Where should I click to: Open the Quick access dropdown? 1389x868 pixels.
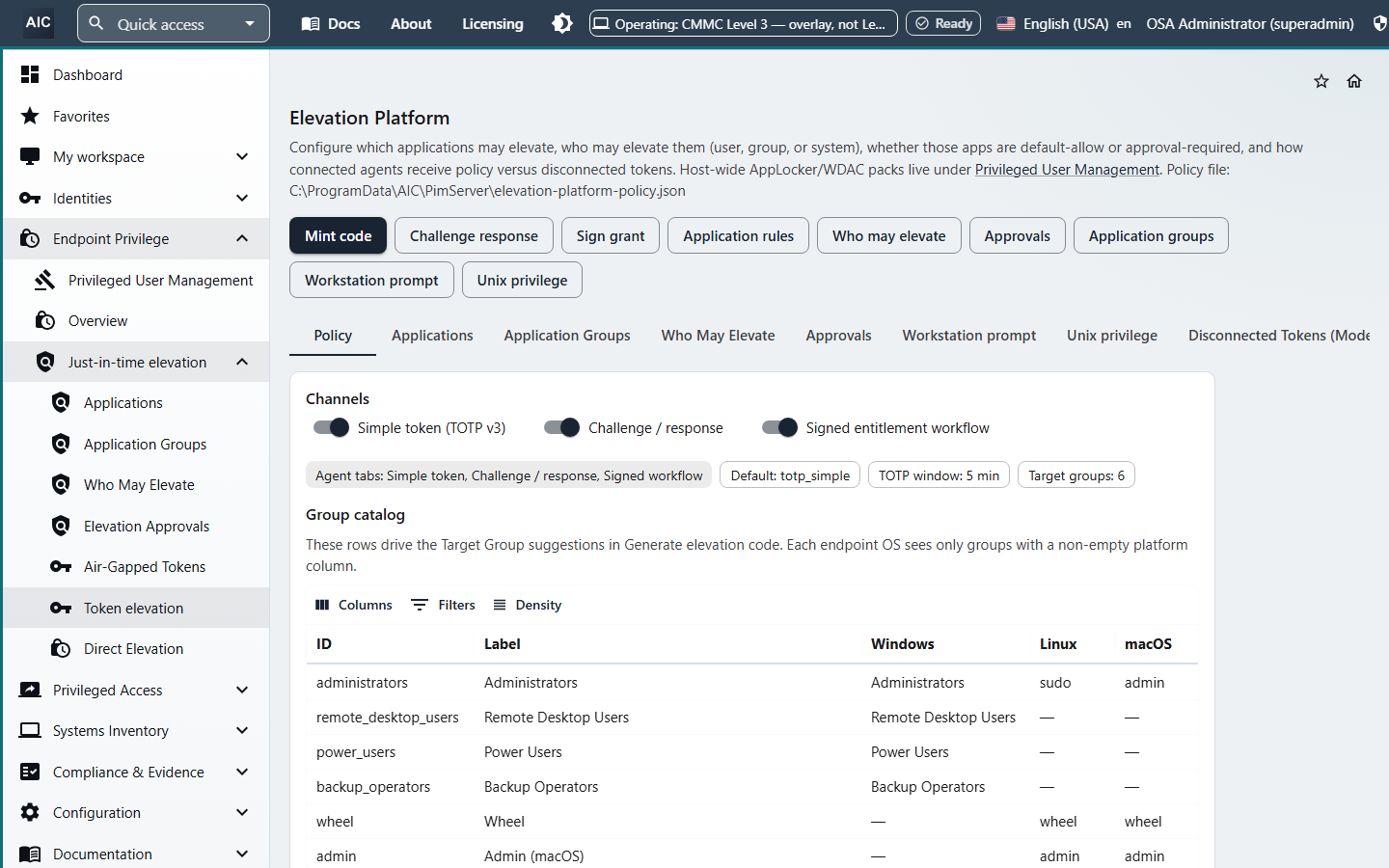click(174, 23)
